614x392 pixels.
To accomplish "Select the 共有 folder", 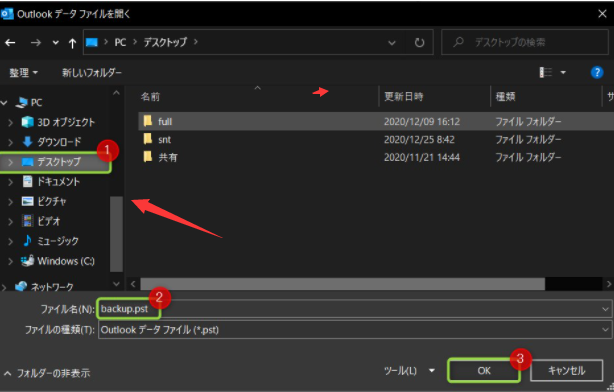I will tap(168, 157).
